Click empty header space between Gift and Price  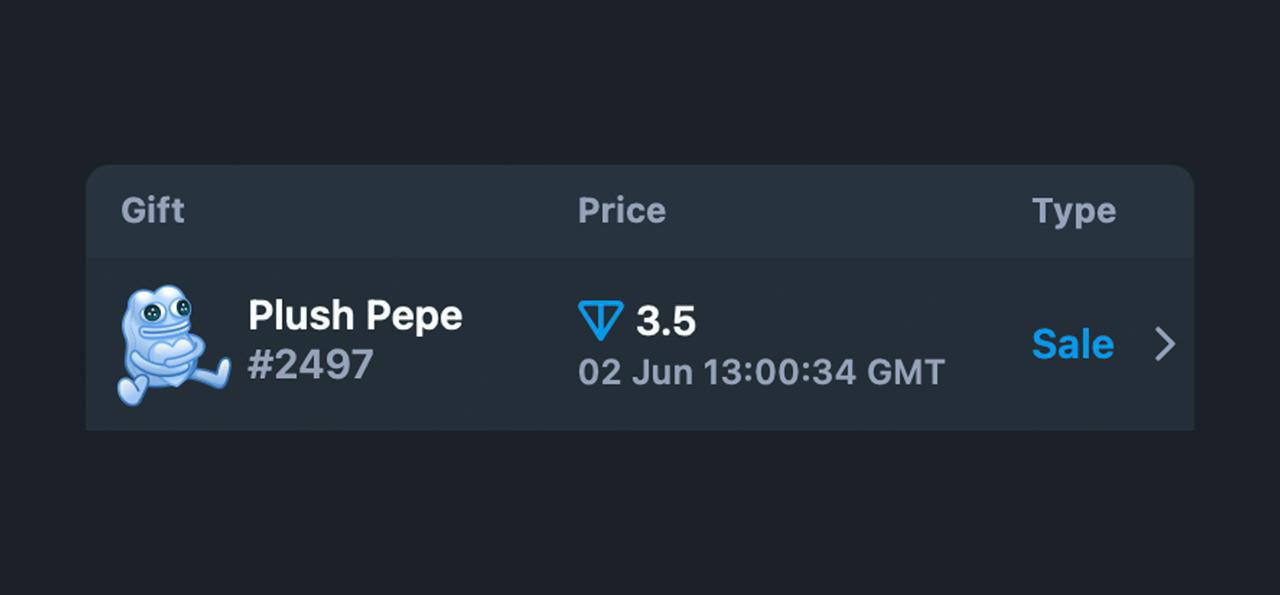pos(380,211)
